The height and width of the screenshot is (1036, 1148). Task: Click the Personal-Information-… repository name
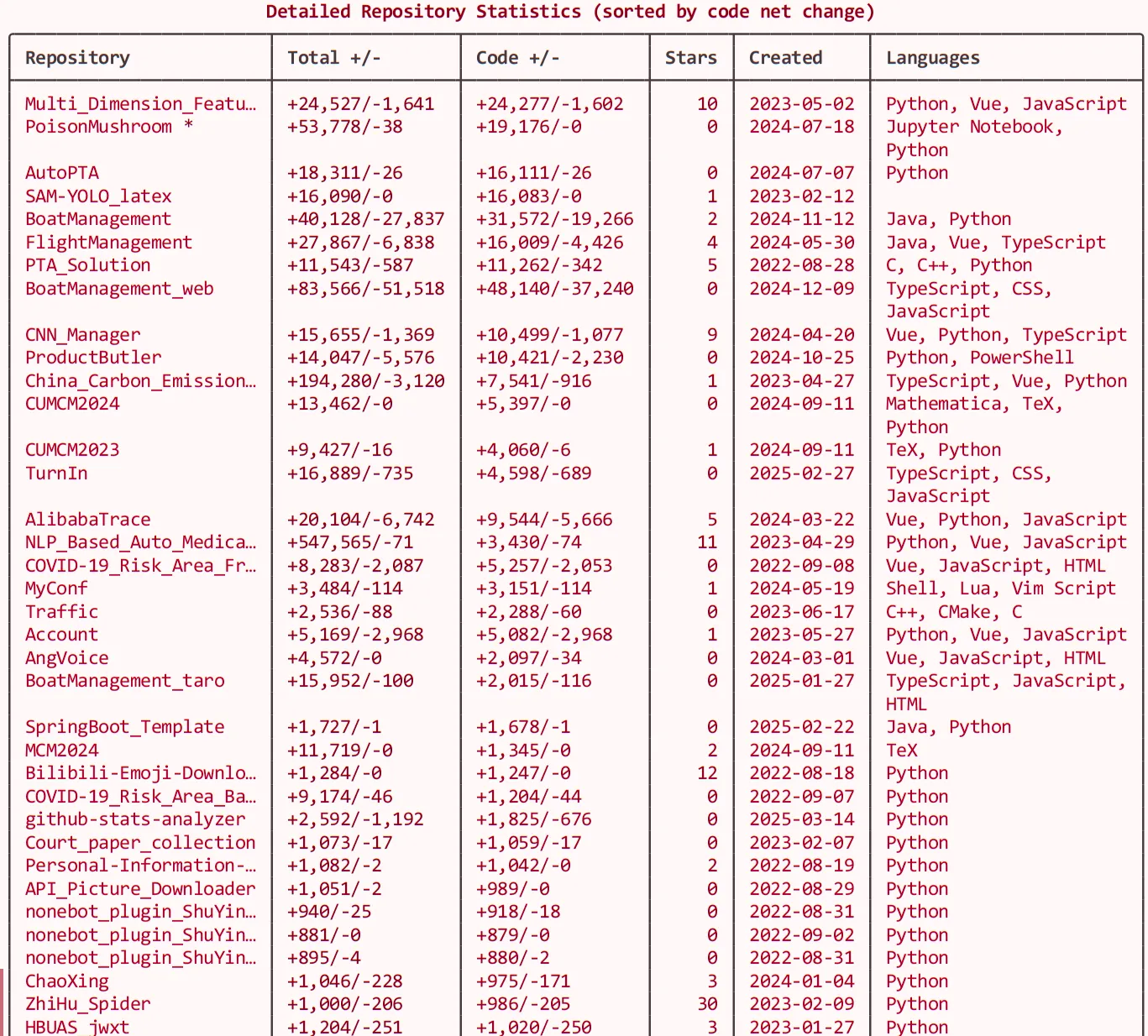tap(141, 866)
